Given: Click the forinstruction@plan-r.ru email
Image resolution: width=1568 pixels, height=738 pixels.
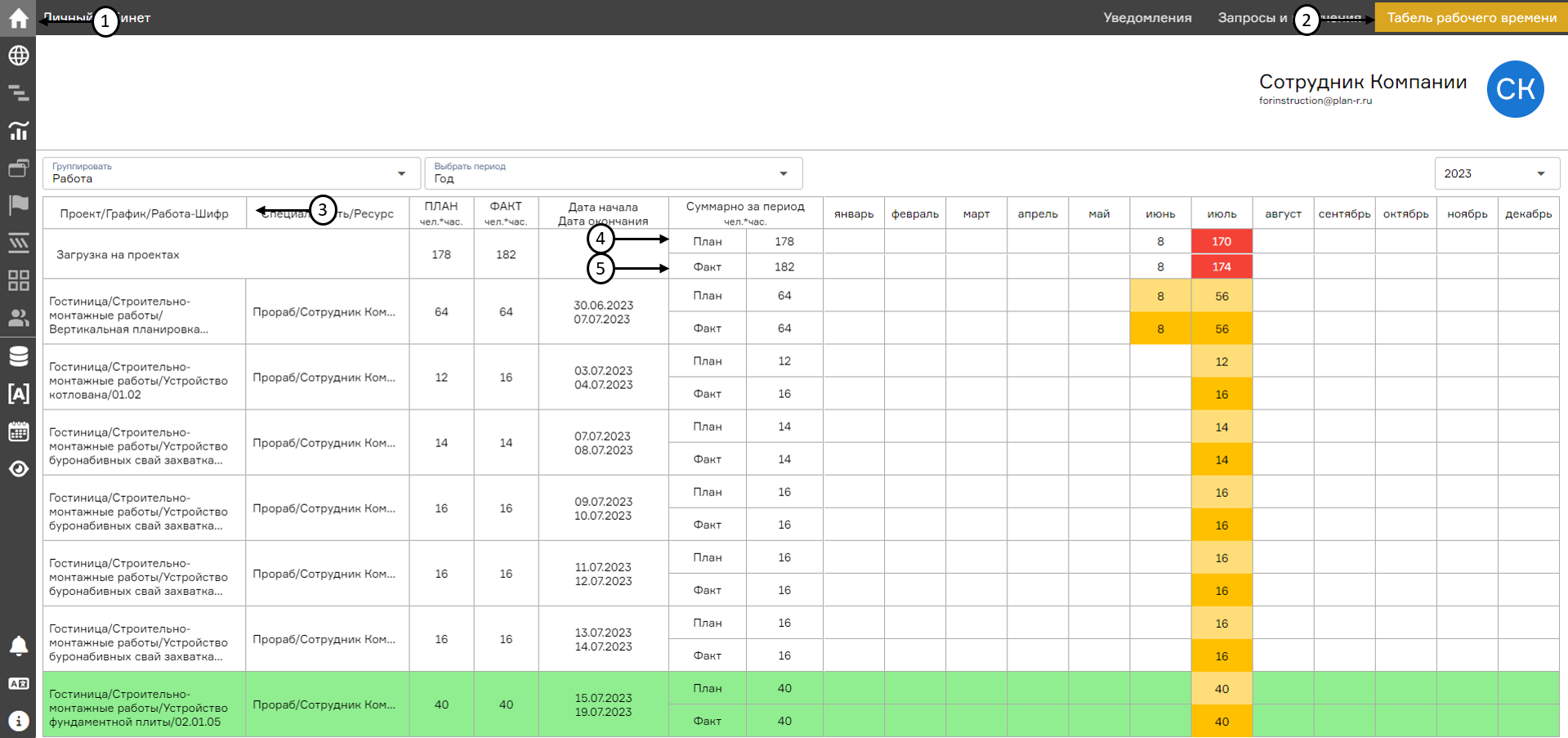Looking at the screenshot, I should click(x=1316, y=101).
